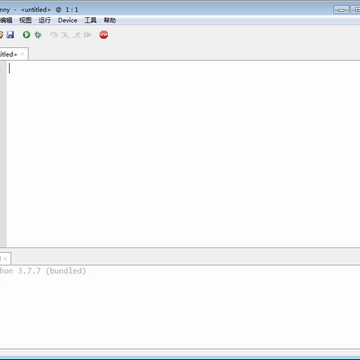Screen dimensions: 360x360
Task: Stop the backend with red STOP icon
Action: coord(104,35)
